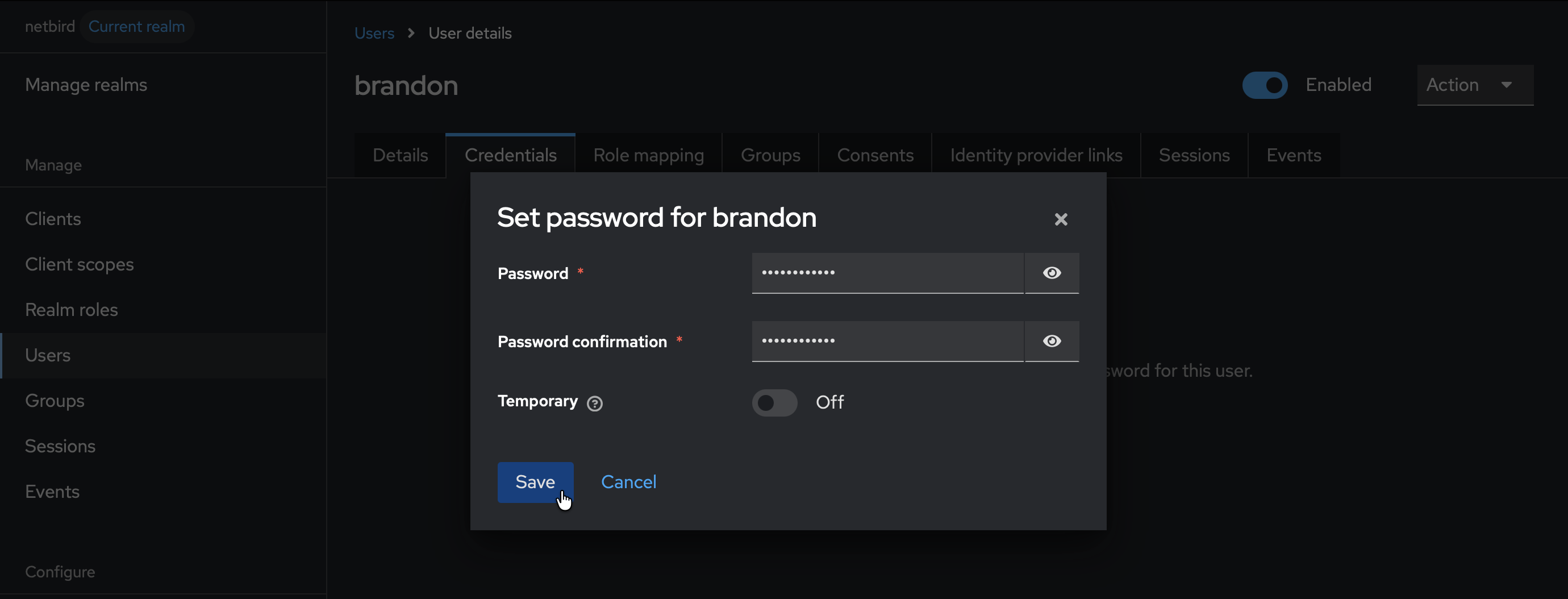1568x599 pixels.
Task: Open Manage realms
Action: (86, 85)
